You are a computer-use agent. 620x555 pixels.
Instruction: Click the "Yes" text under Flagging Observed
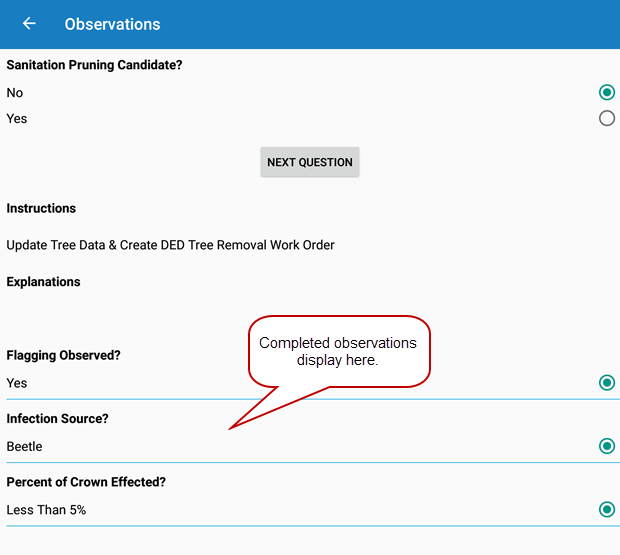tap(17, 383)
